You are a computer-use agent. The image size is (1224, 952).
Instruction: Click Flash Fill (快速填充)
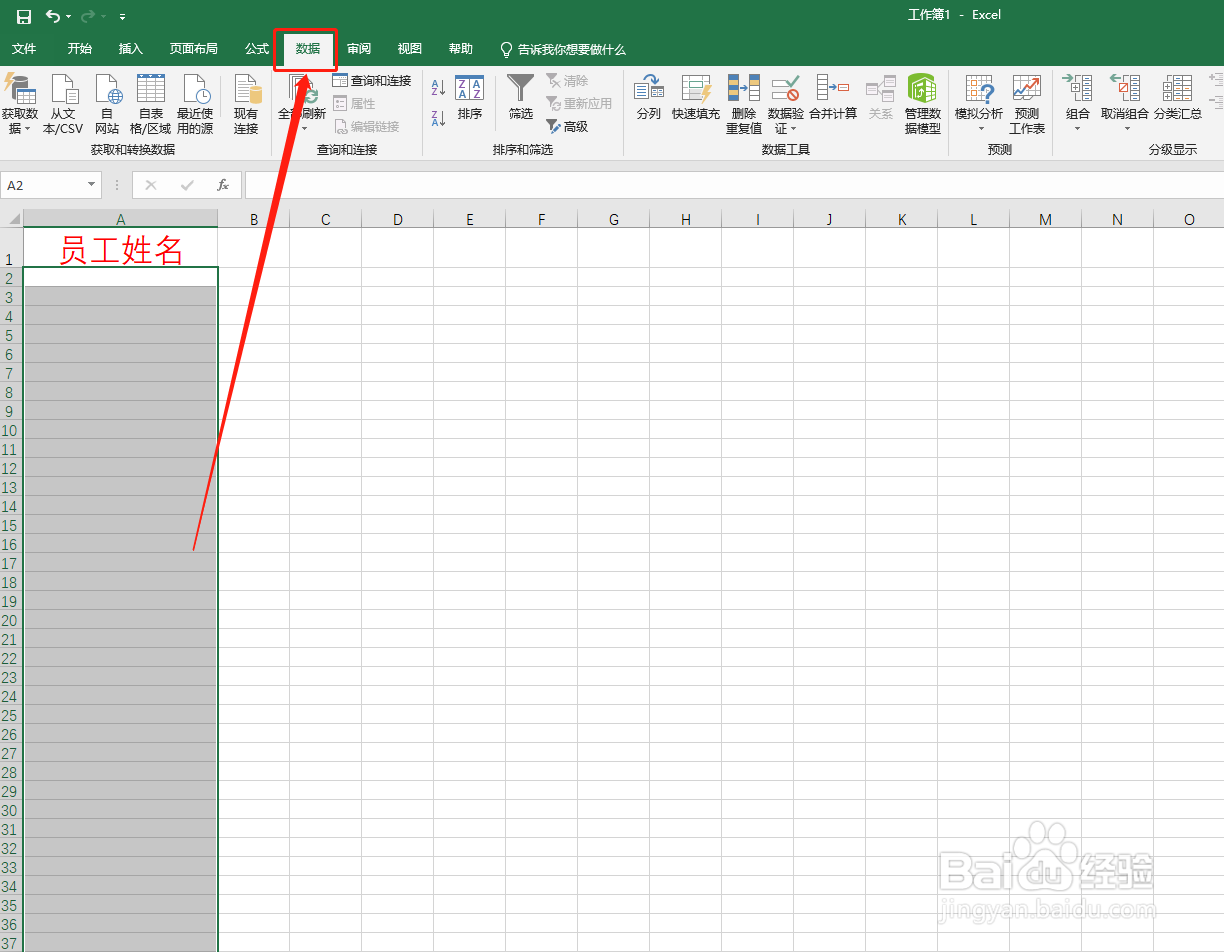(696, 98)
